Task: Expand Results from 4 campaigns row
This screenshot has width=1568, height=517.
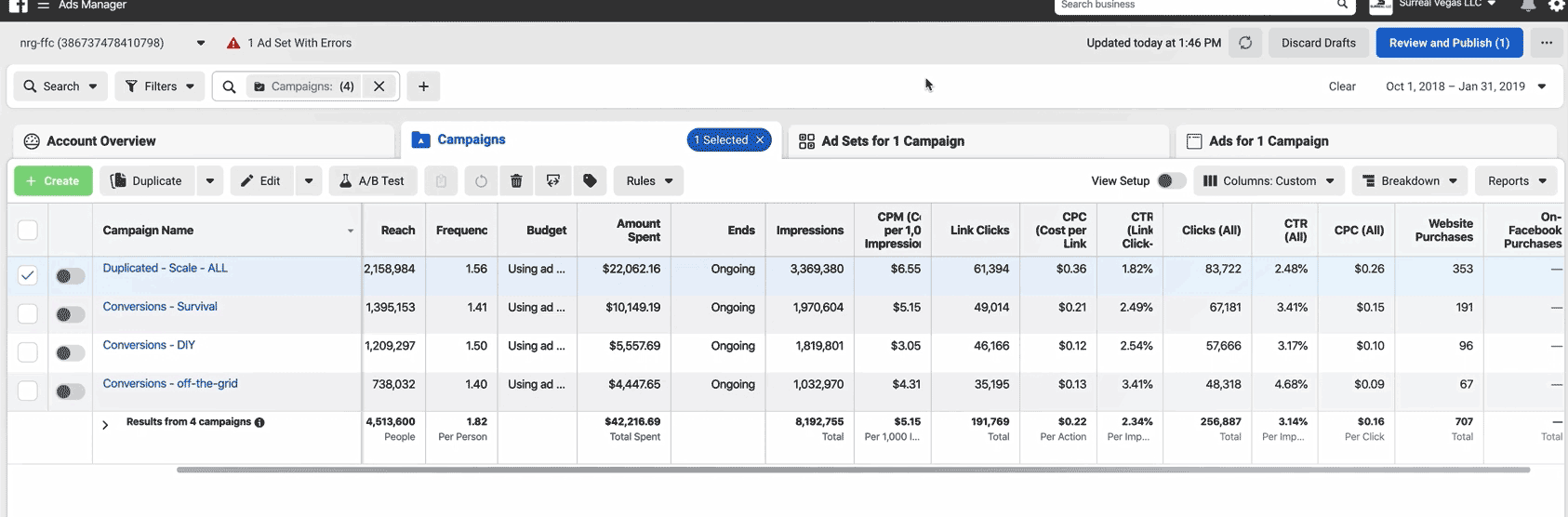Action: tap(105, 424)
